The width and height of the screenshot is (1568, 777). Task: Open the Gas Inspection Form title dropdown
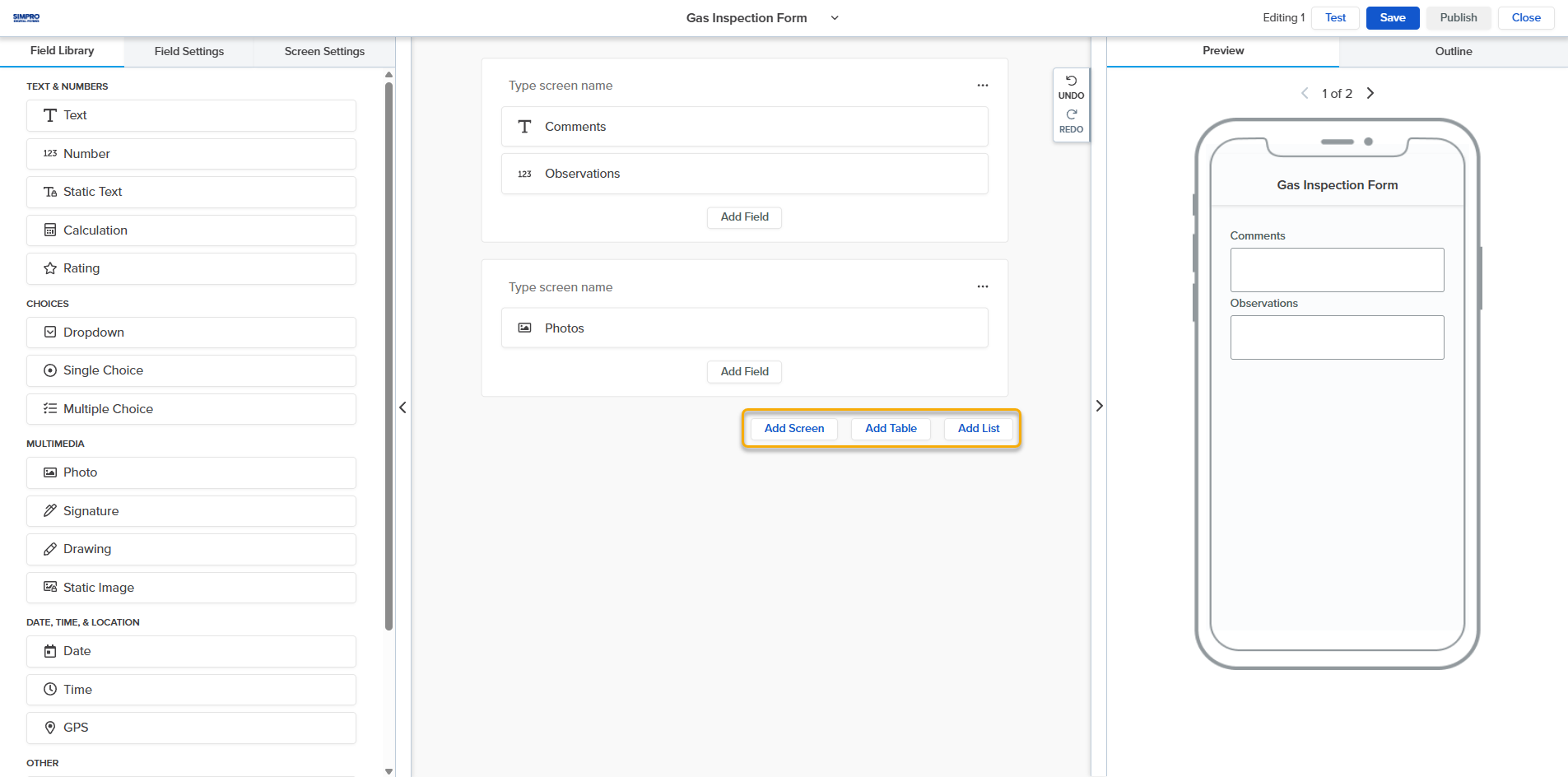pyautogui.click(x=835, y=18)
